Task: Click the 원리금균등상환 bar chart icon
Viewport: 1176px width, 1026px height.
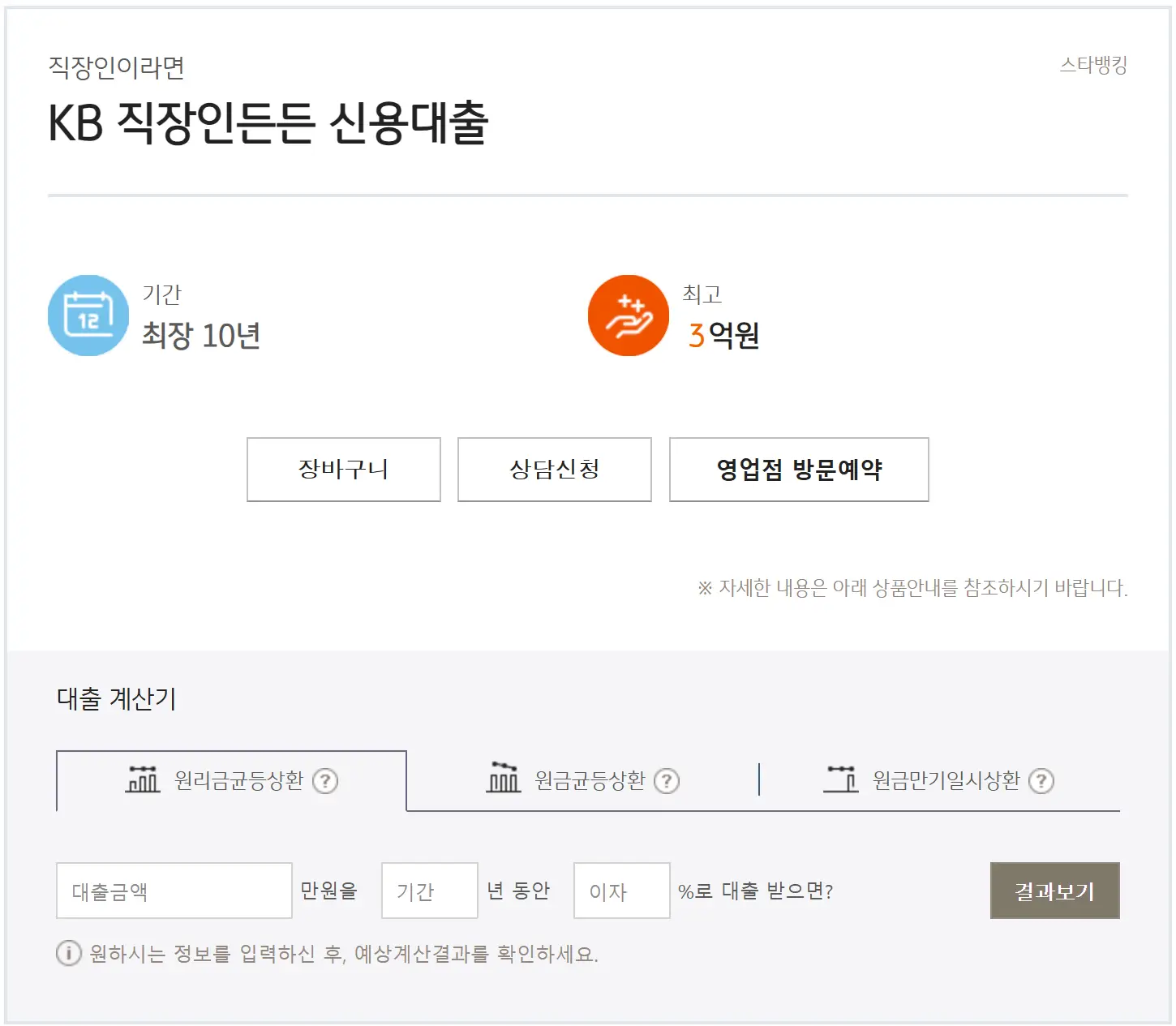Action: pyautogui.click(x=143, y=779)
